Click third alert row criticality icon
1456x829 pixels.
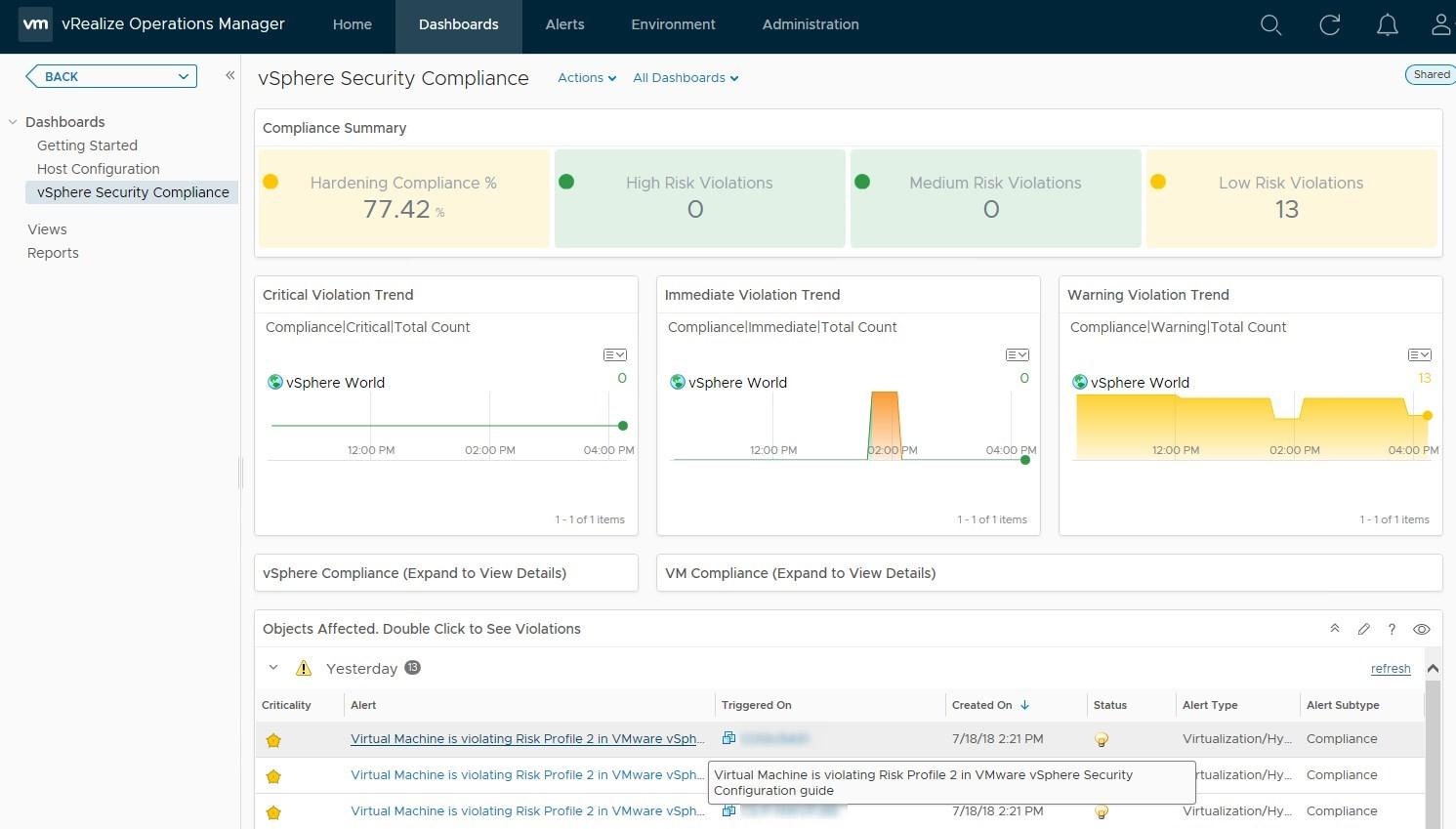pyautogui.click(x=273, y=812)
